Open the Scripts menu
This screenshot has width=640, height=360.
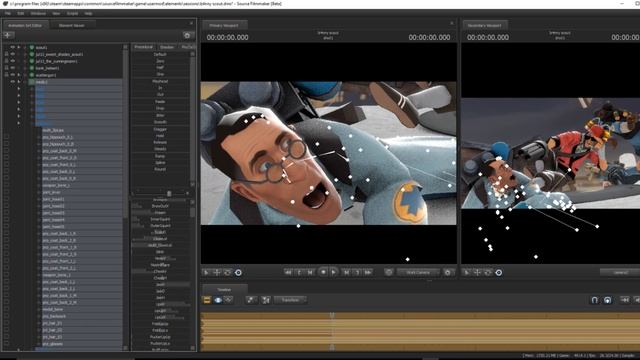pos(72,13)
